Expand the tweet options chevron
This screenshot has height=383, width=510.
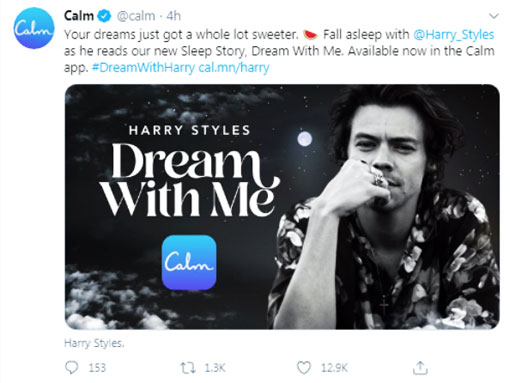(x=494, y=16)
